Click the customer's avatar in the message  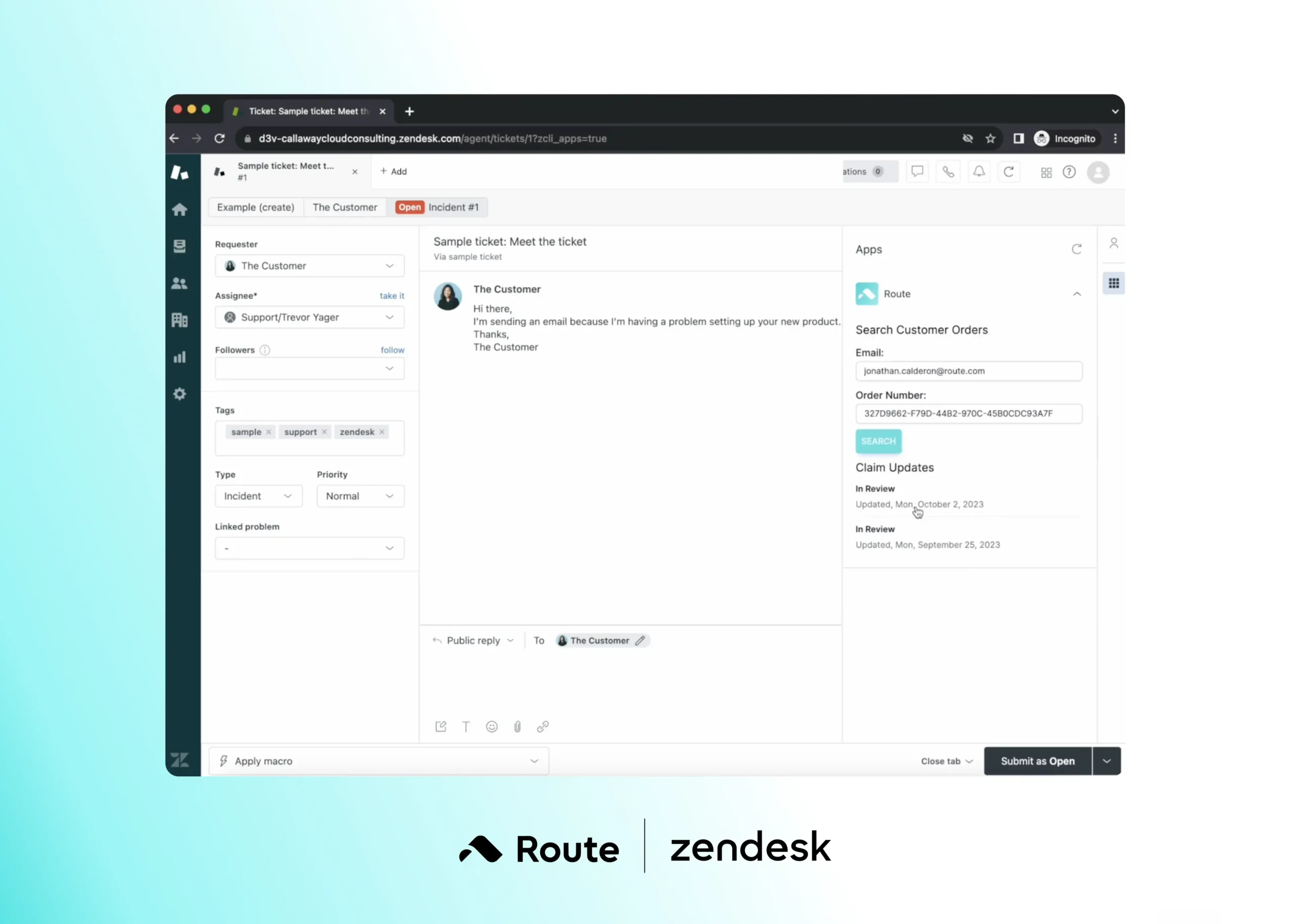click(448, 297)
